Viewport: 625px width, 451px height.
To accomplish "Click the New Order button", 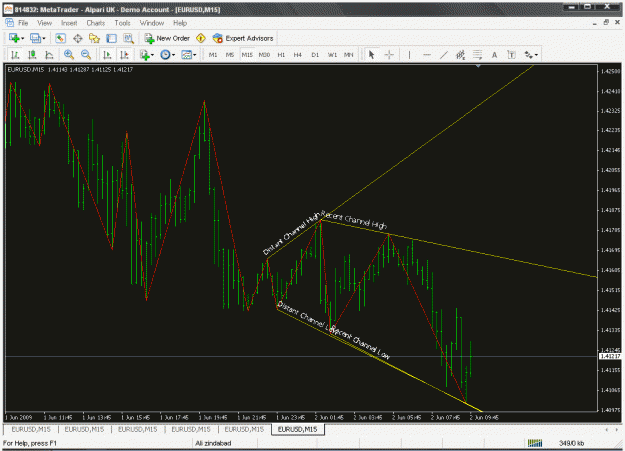I will pos(167,38).
